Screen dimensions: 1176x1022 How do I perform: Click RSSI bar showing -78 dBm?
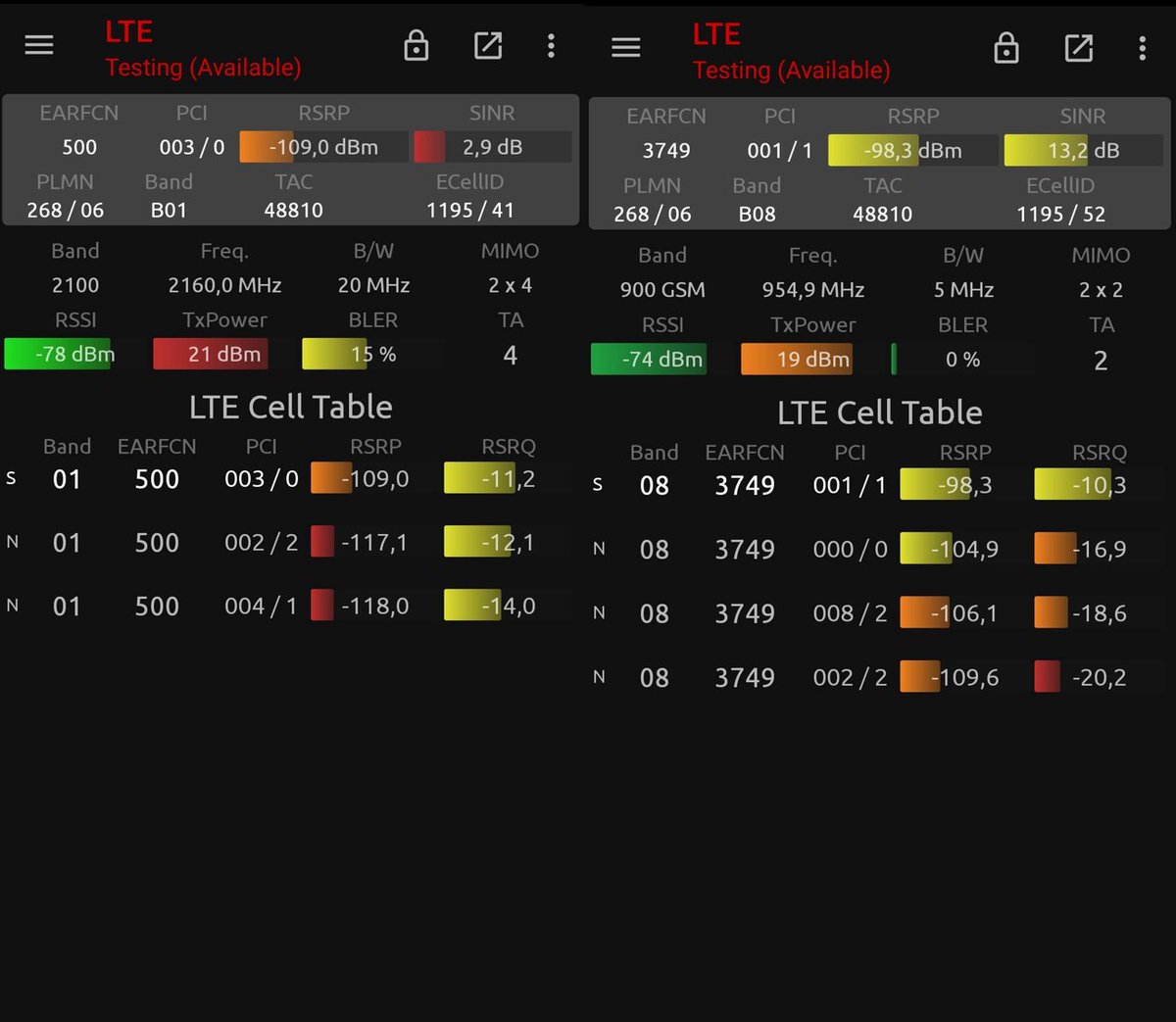[x=59, y=354]
